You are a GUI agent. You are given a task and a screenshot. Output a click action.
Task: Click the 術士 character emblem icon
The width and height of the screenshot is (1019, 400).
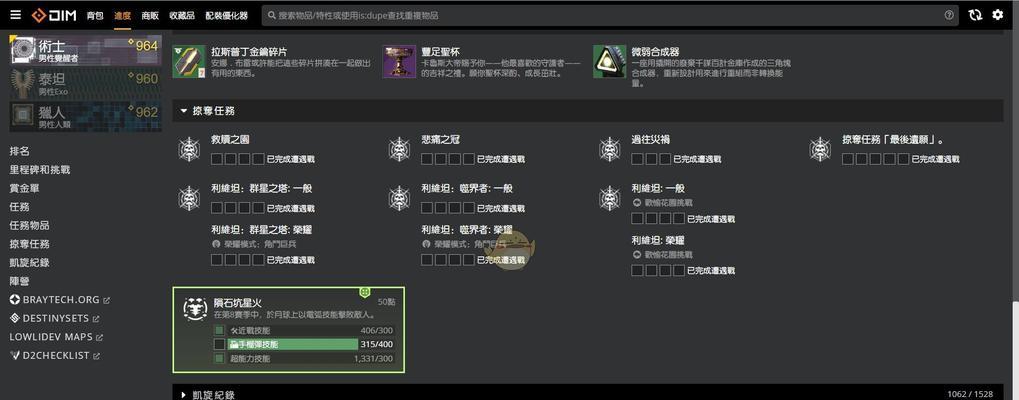coord(23,50)
